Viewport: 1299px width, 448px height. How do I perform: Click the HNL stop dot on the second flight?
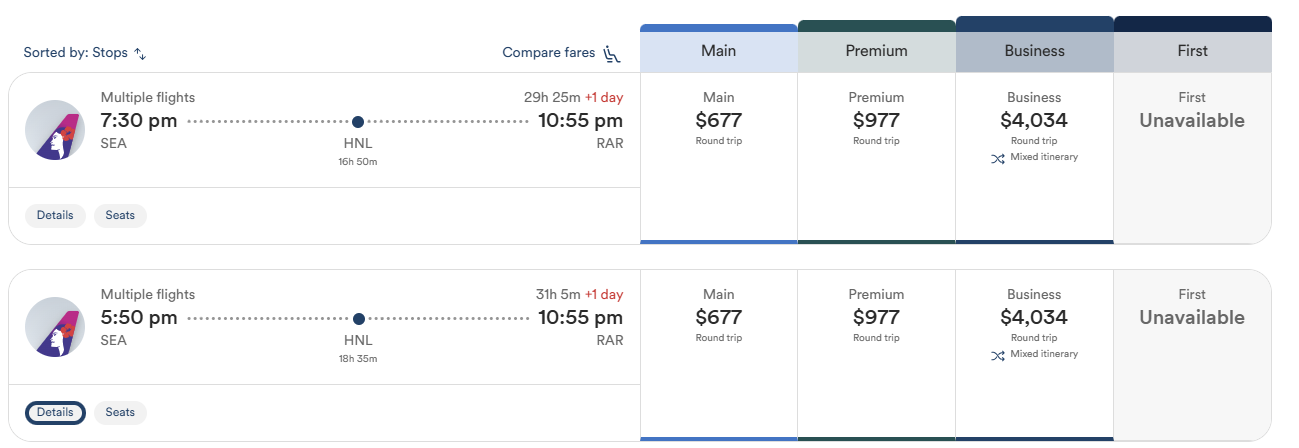358,319
